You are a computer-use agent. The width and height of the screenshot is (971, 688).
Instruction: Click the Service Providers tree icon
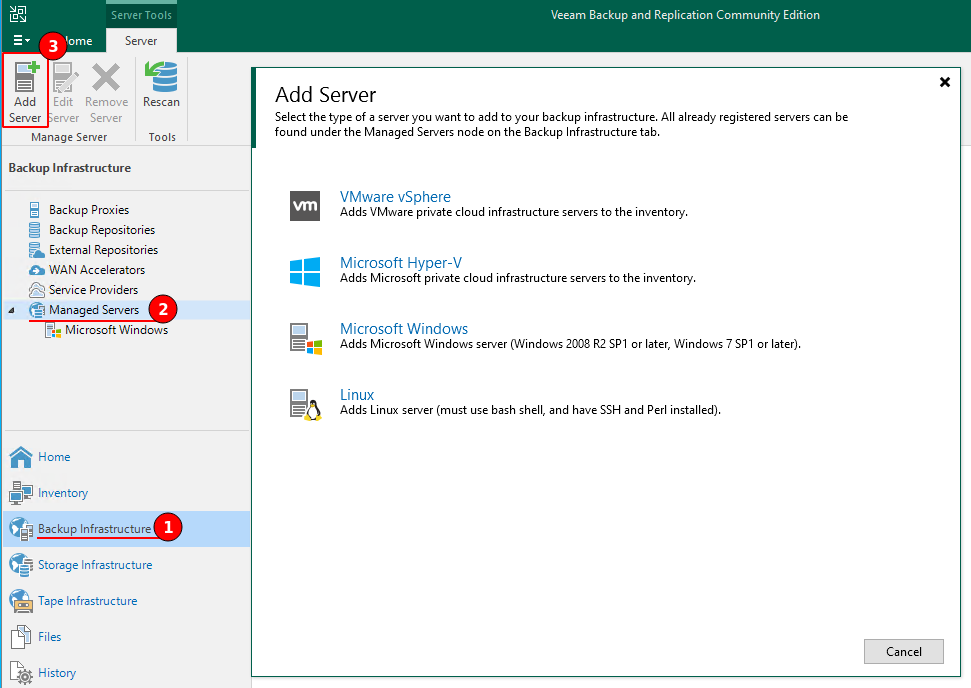click(x=37, y=290)
